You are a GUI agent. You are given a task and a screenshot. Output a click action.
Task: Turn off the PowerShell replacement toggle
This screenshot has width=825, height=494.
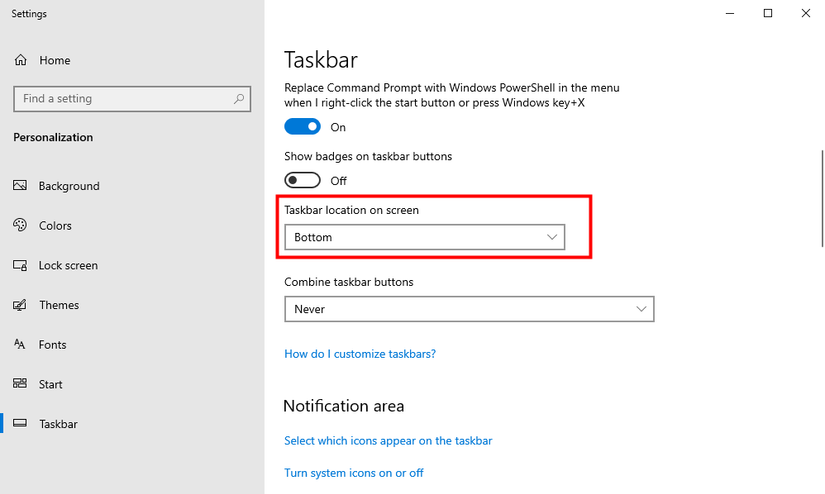(x=302, y=127)
